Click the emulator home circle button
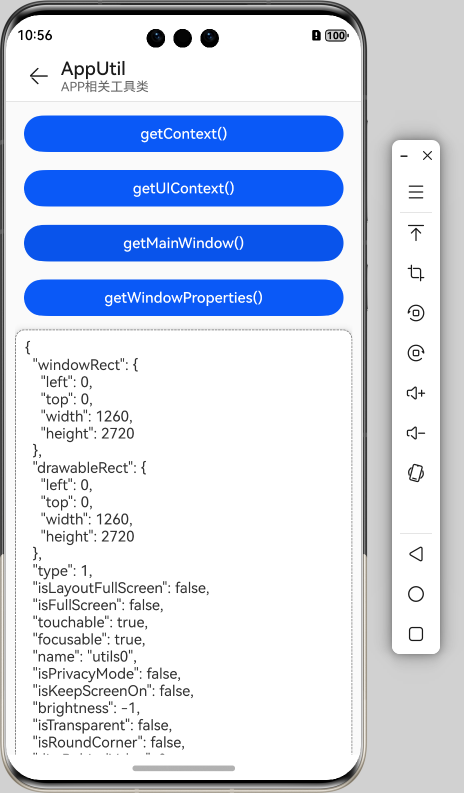The width and height of the screenshot is (464, 793). click(416, 594)
